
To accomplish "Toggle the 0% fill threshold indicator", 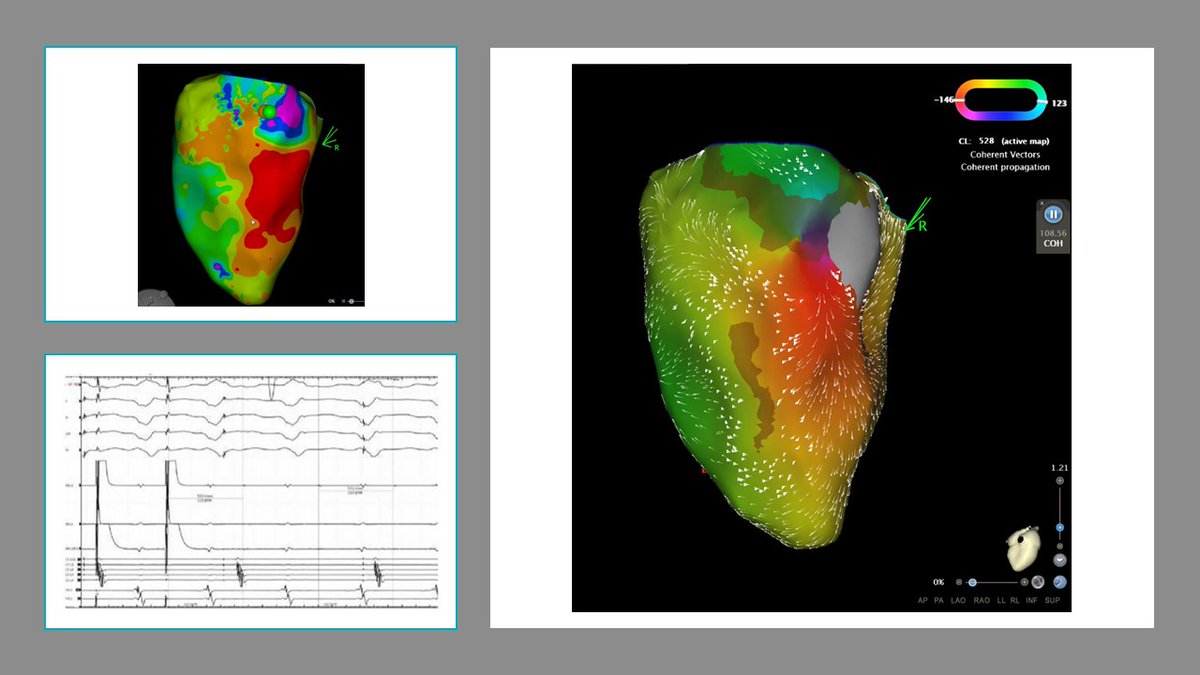I will tap(937, 580).
